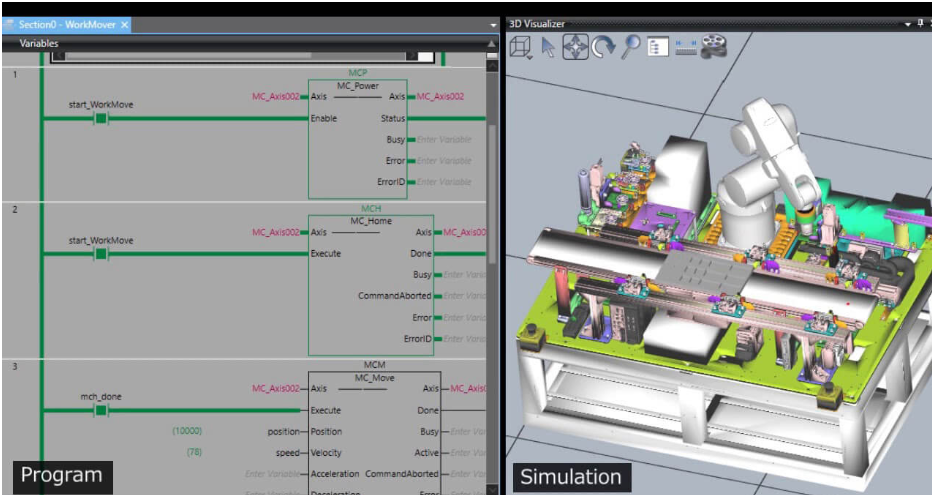The height and width of the screenshot is (495, 932).
Task: Click Enter Variable field for MC_Home CommandAborted
Action: coord(465,295)
